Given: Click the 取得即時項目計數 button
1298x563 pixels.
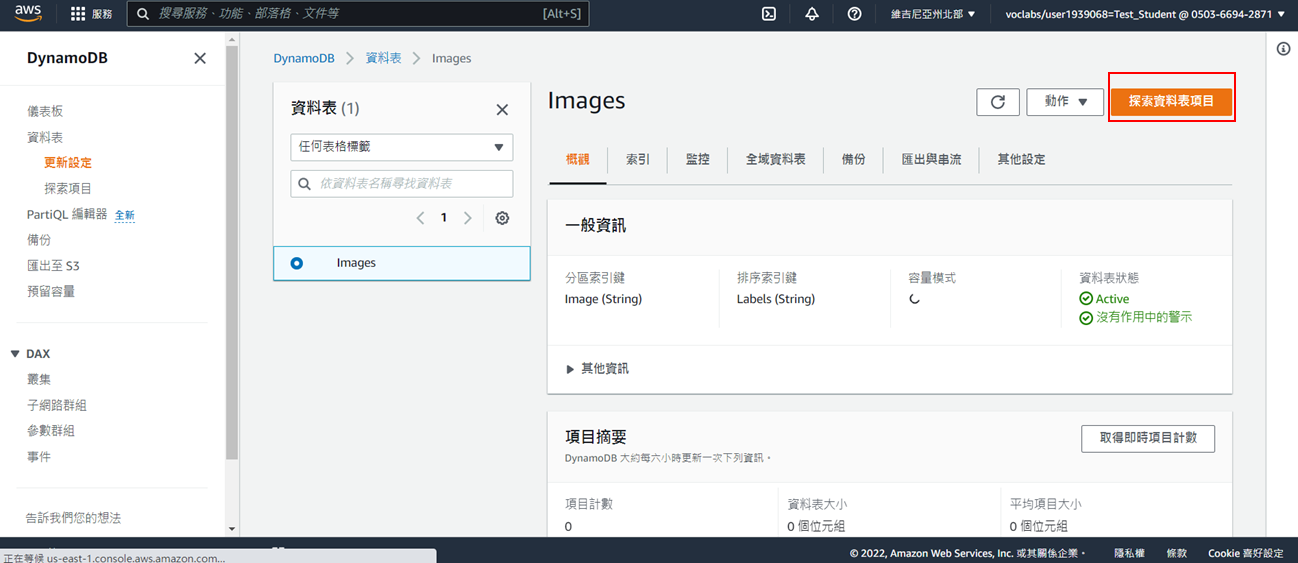Looking at the screenshot, I should coord(1148,438).
